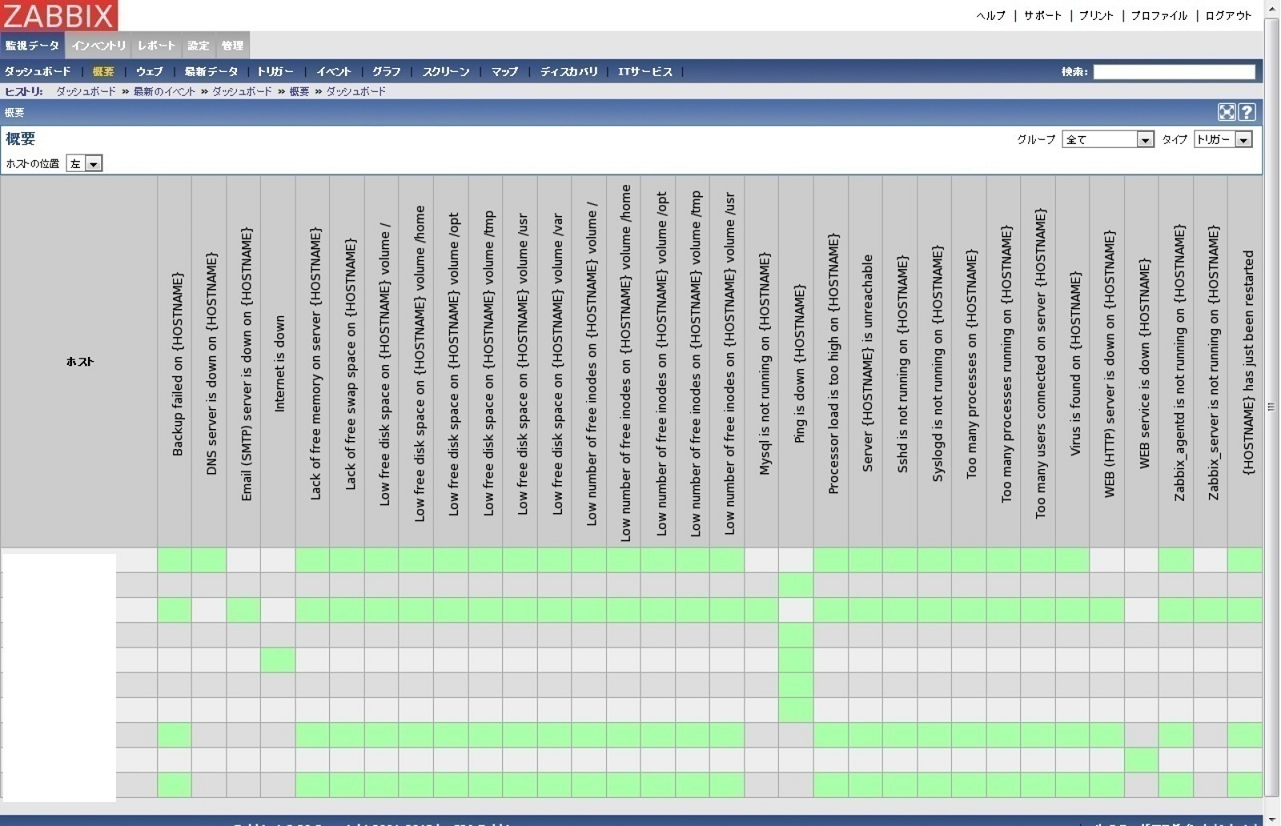This screenshot has width=1281, height=826.
Task: Click the green cell under Internet is down
Action: (x=278, y=660)
